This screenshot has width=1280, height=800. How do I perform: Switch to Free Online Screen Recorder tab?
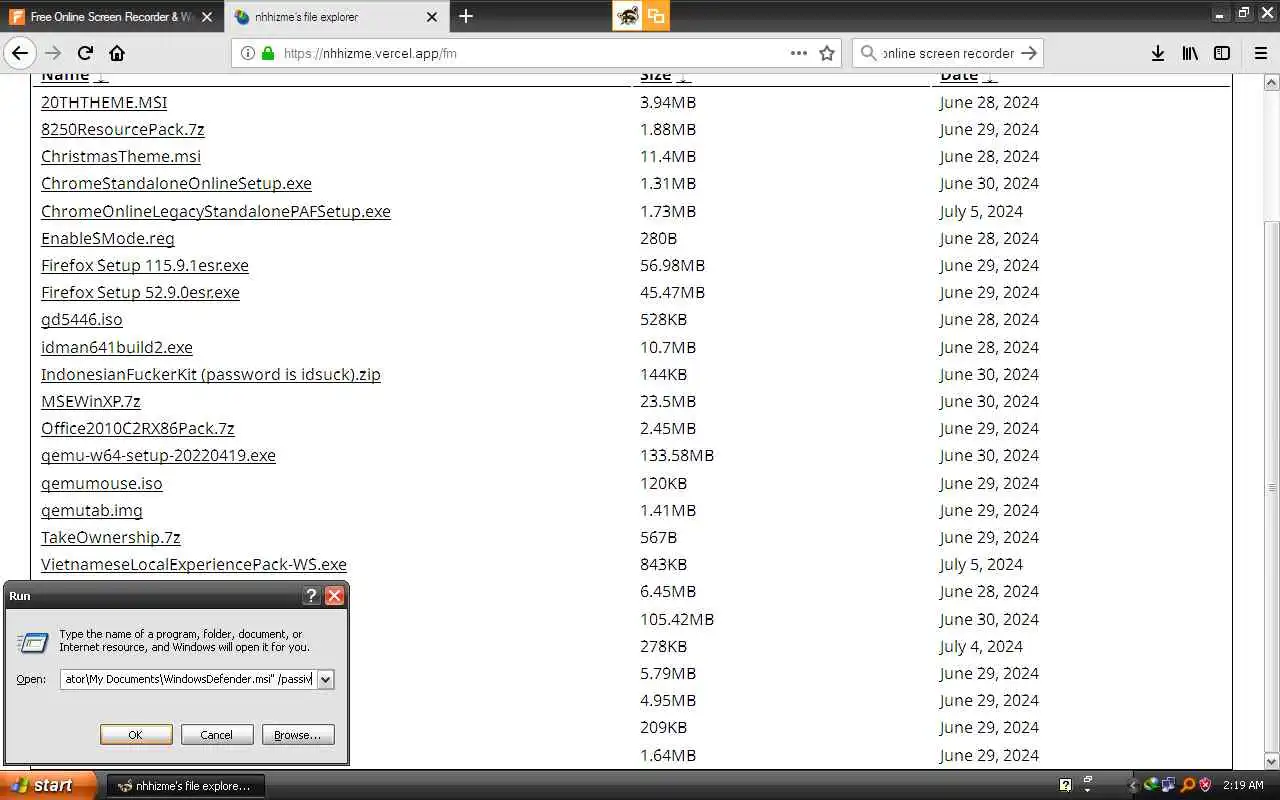point(112,17)
